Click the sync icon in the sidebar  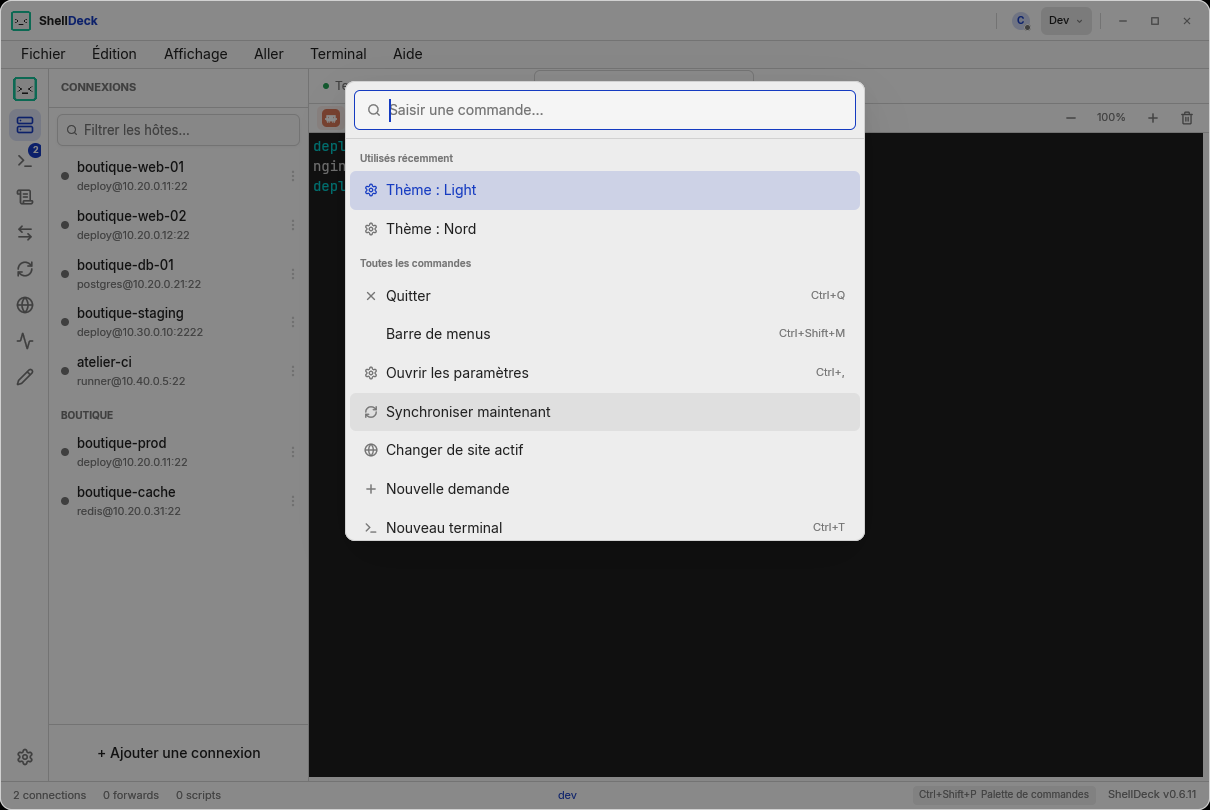25,269
